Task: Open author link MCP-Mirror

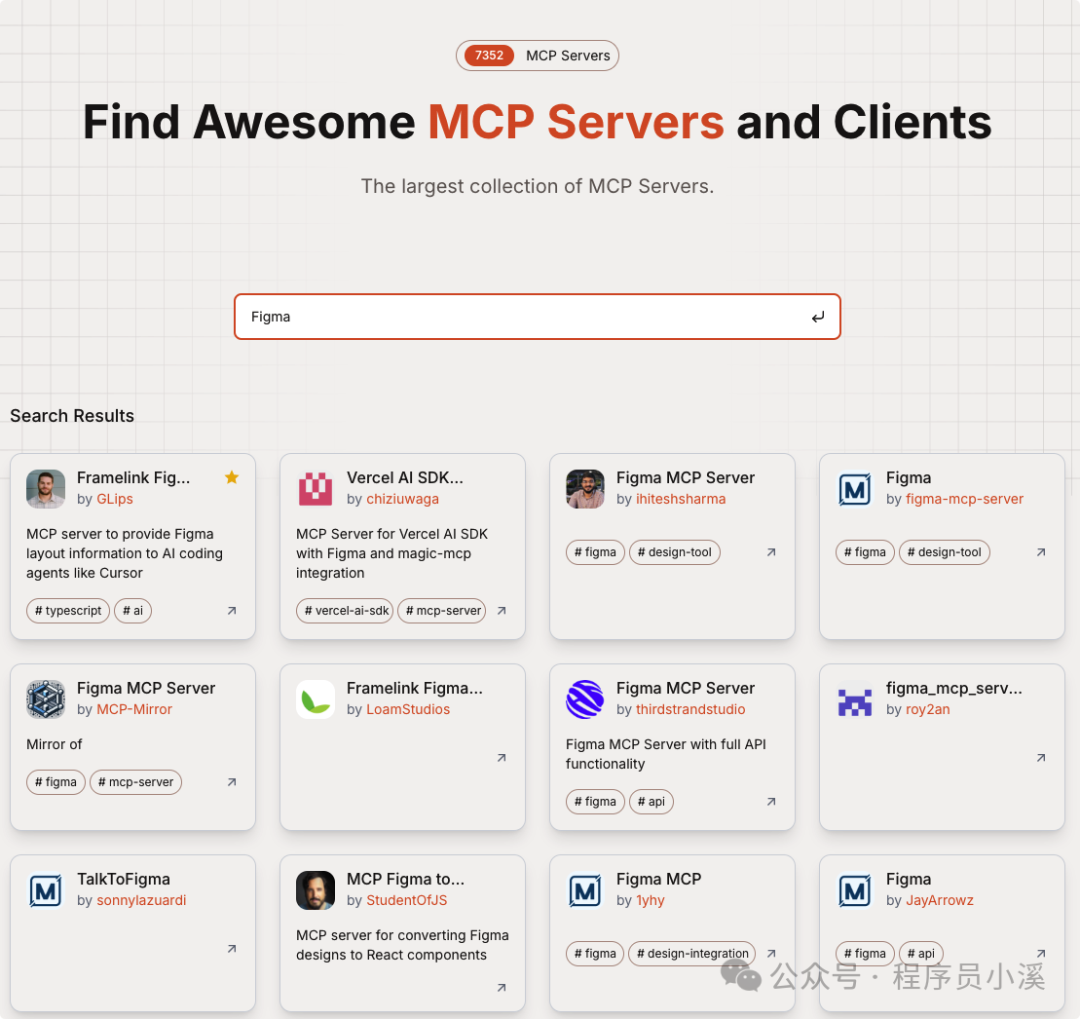Action: (x=134, y=709)
